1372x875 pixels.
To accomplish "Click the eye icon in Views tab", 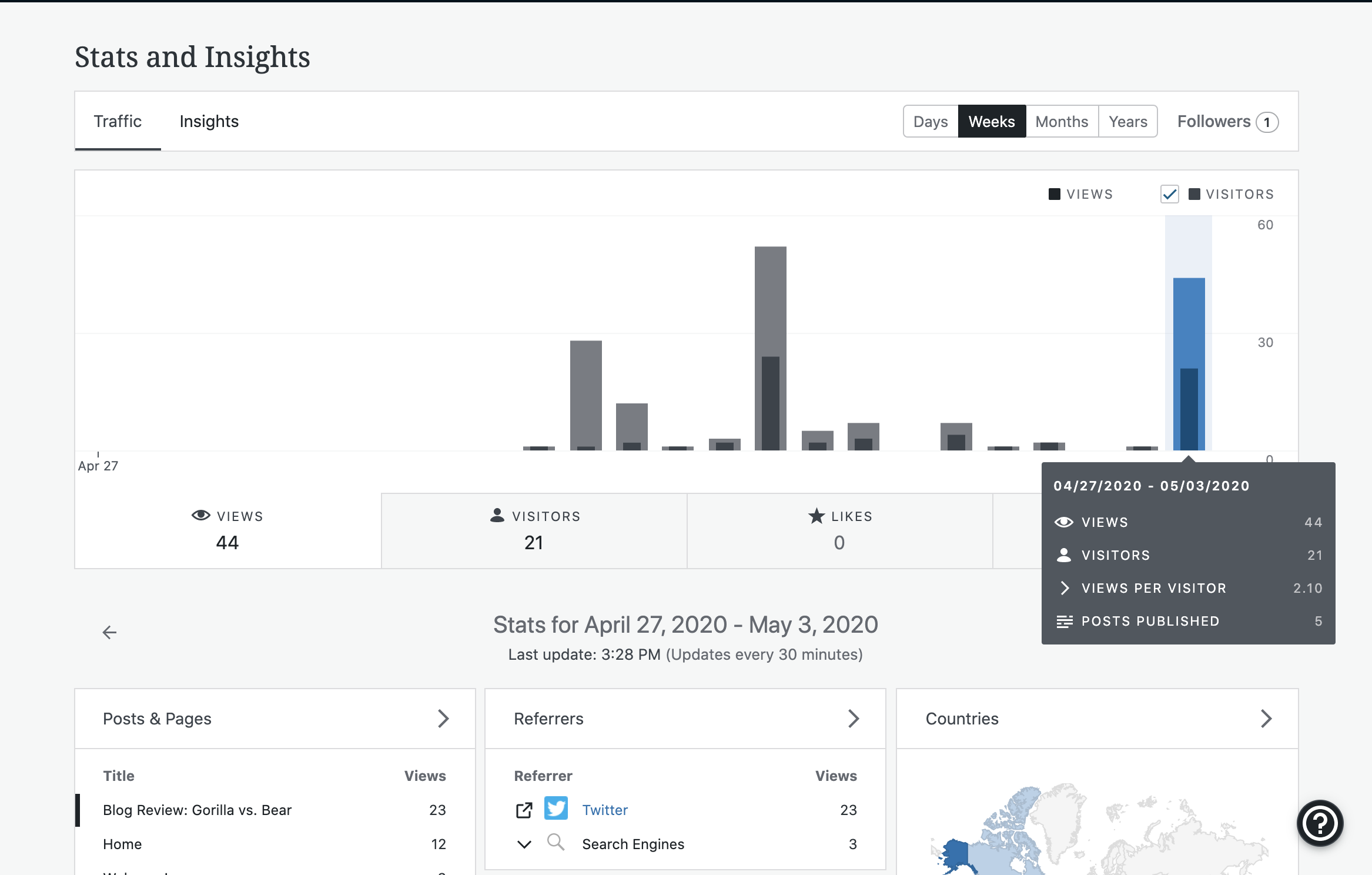I will 200,516.
